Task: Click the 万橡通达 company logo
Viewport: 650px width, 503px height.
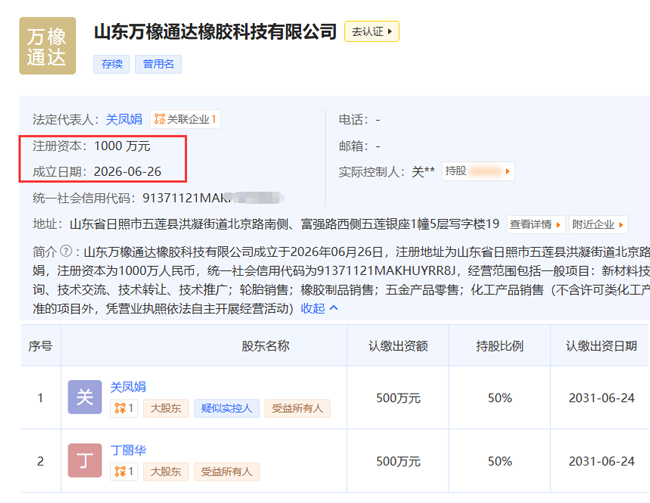Action: click(x=48, y=46)
